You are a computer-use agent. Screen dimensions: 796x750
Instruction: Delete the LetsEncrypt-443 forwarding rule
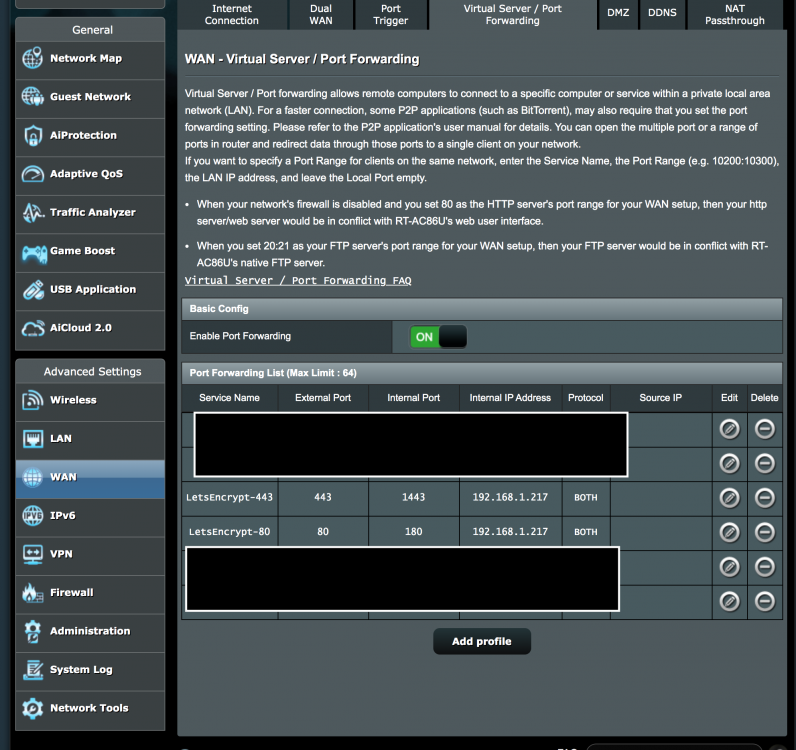[765, 498]
